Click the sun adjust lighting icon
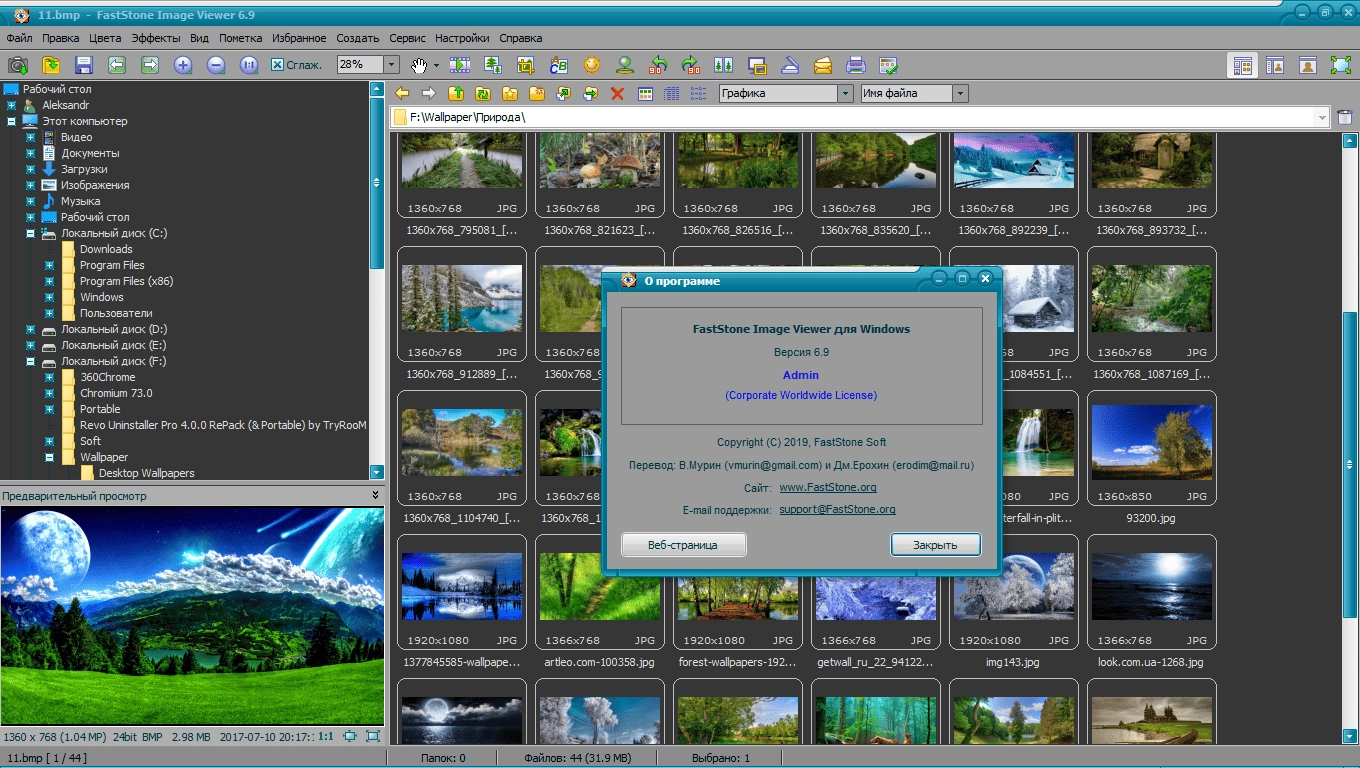This screenshot has height=768, width=1360. 592,65
